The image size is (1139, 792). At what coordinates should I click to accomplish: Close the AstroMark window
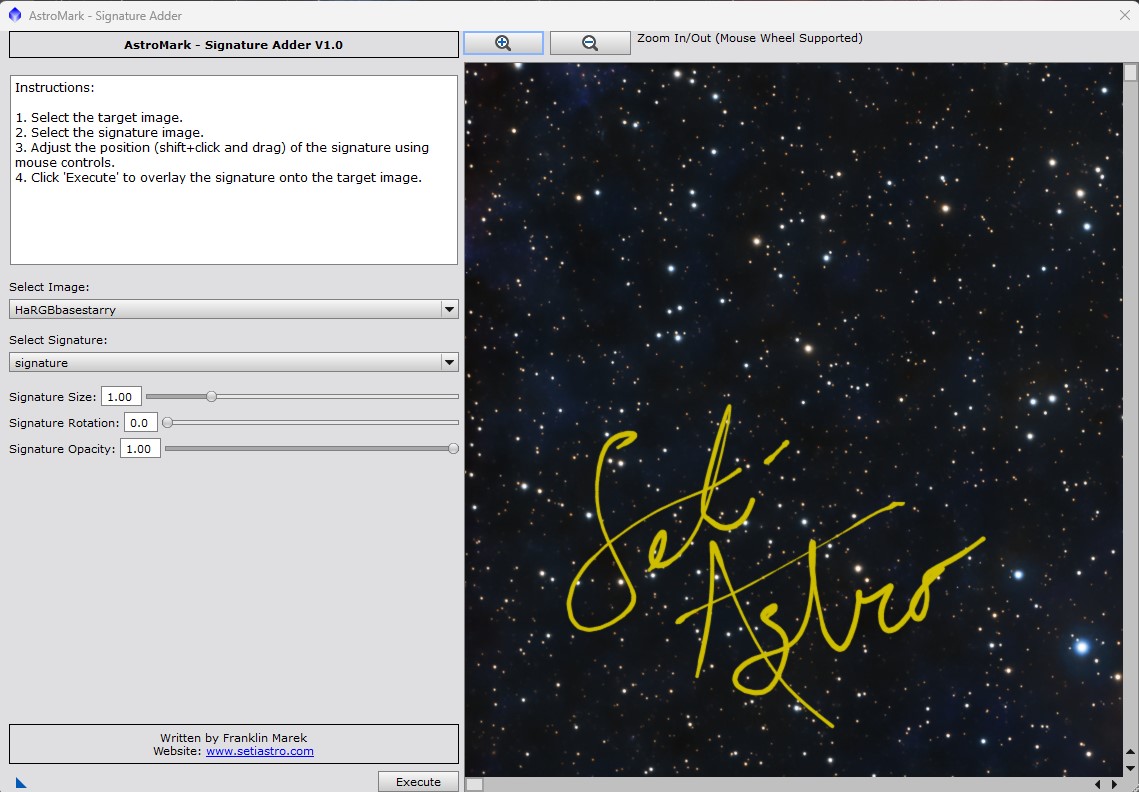pos(1124,15)
